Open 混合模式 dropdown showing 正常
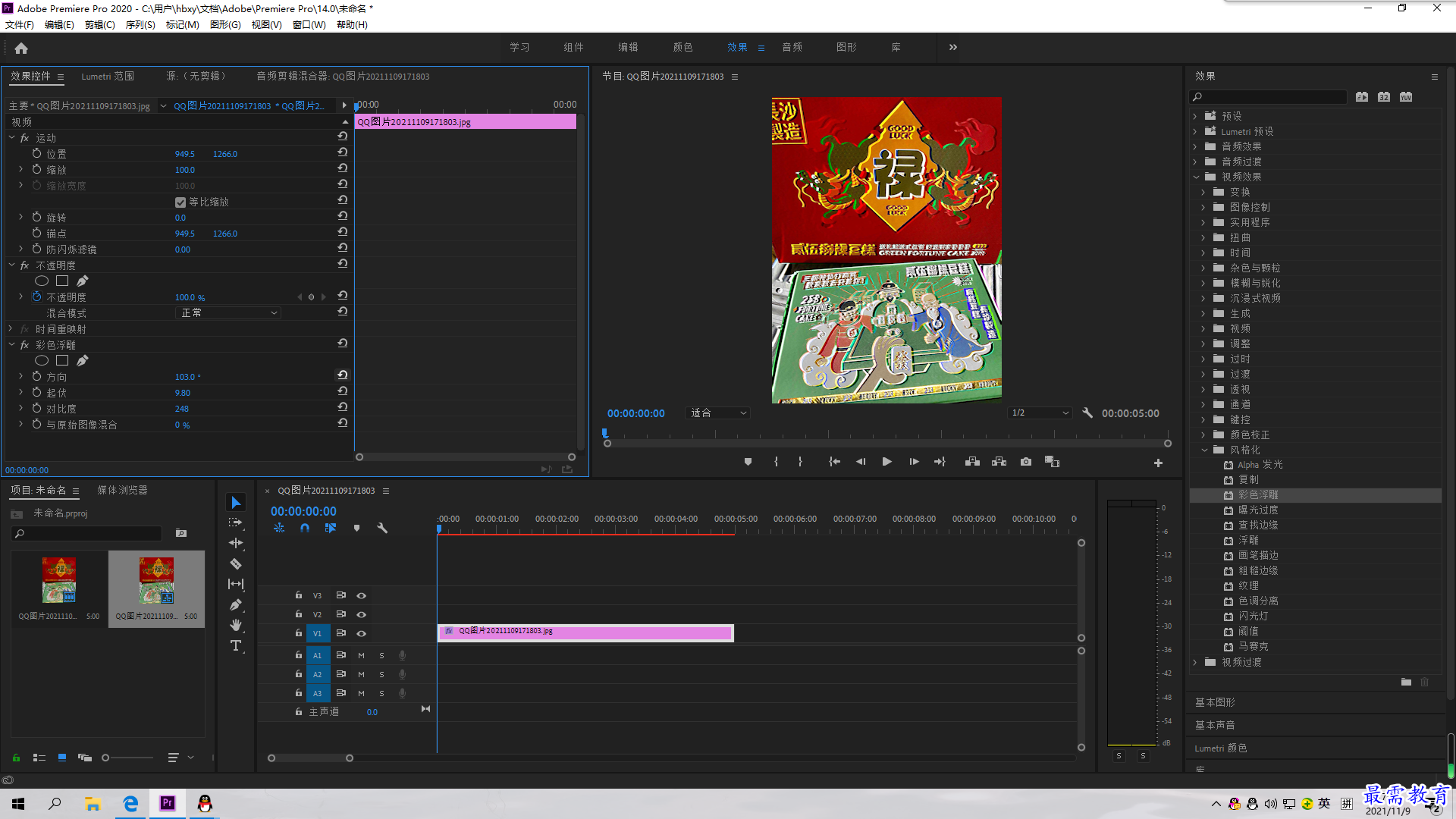Screen dimensions: 1456x819 tap(229, 312)
